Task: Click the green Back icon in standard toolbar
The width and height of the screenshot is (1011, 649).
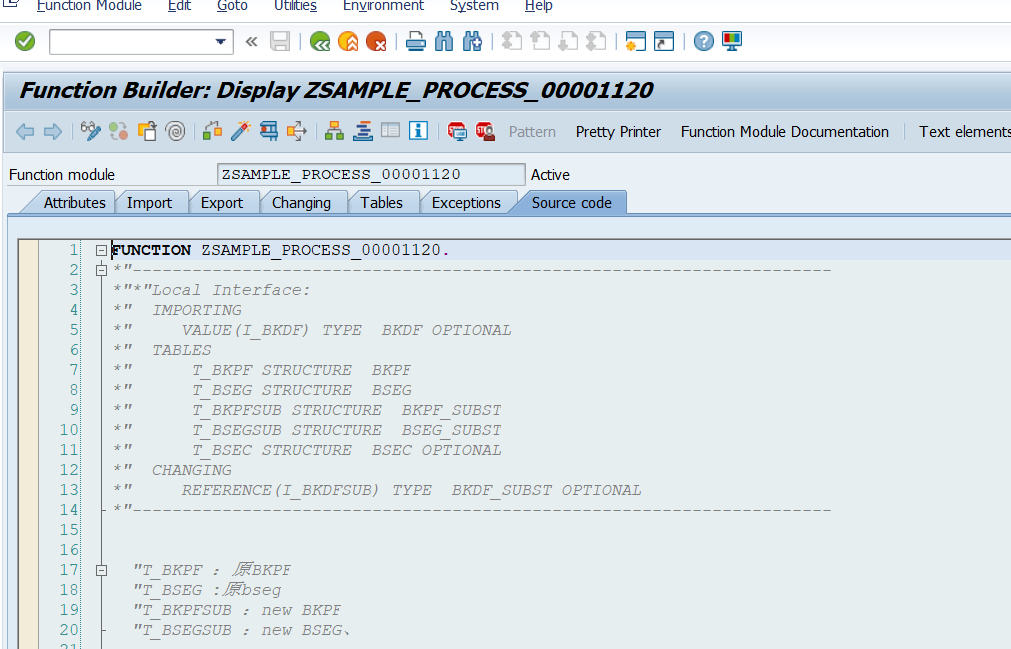Action: click(320, 42)
